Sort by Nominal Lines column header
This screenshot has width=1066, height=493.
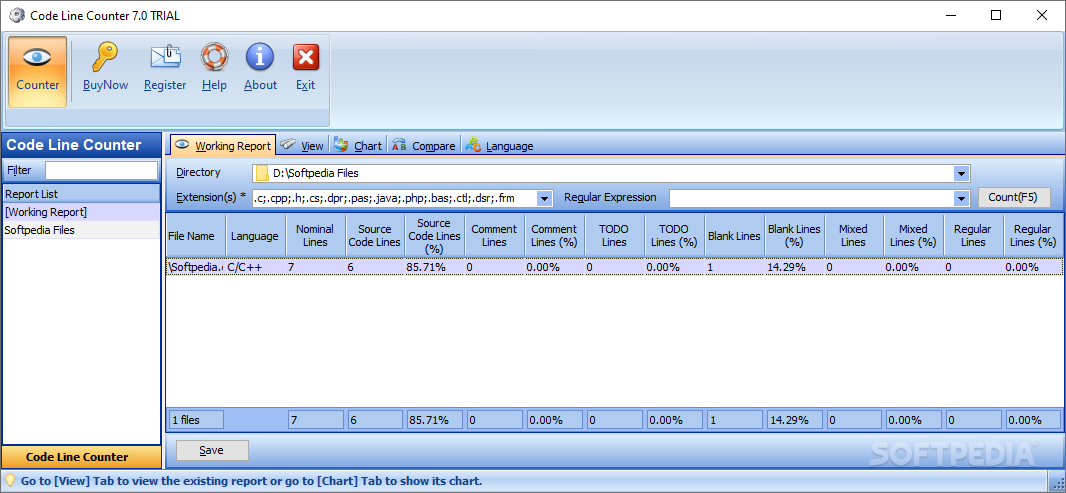pos(315,236)
